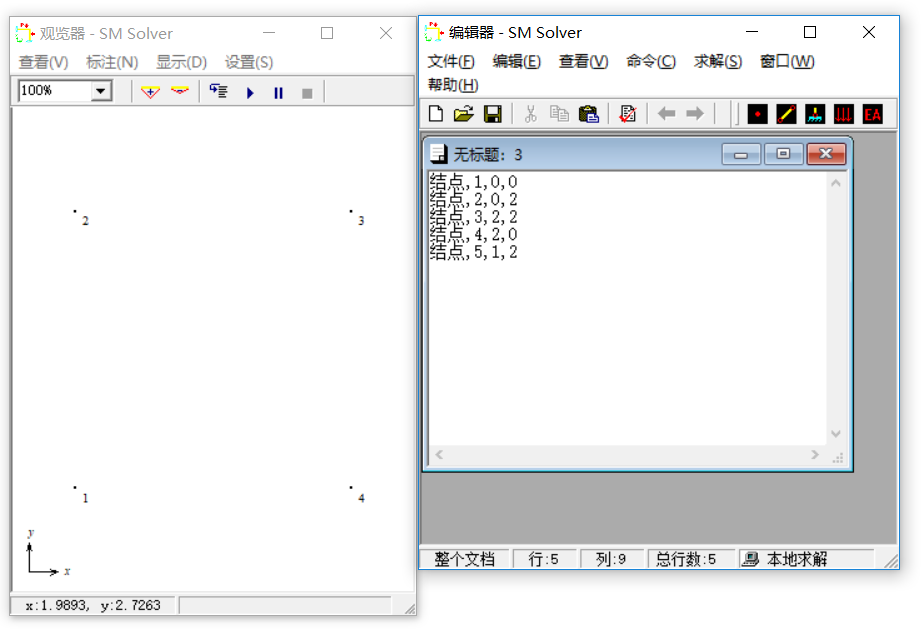Start animation with the play button
This screenshot has height=634, width=922.
(x=250, y=93)
